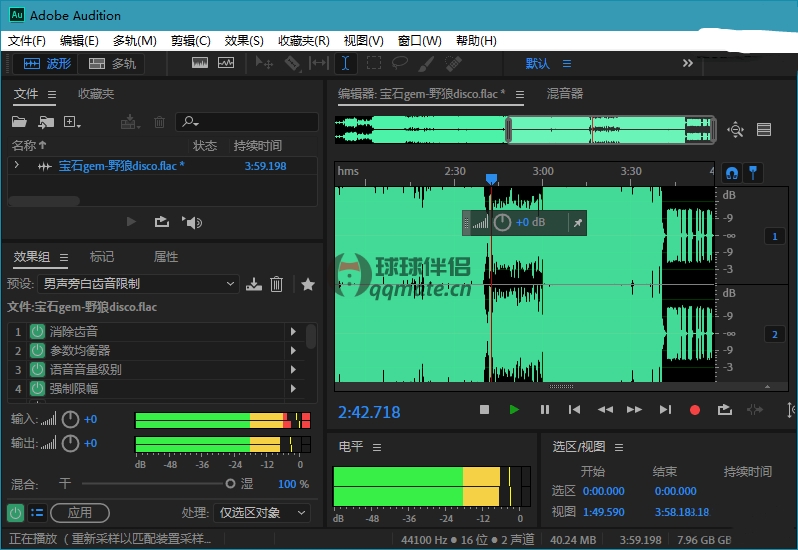Show the spectral frequency display
Screen dimensions: 798x550
coord(200,63)
